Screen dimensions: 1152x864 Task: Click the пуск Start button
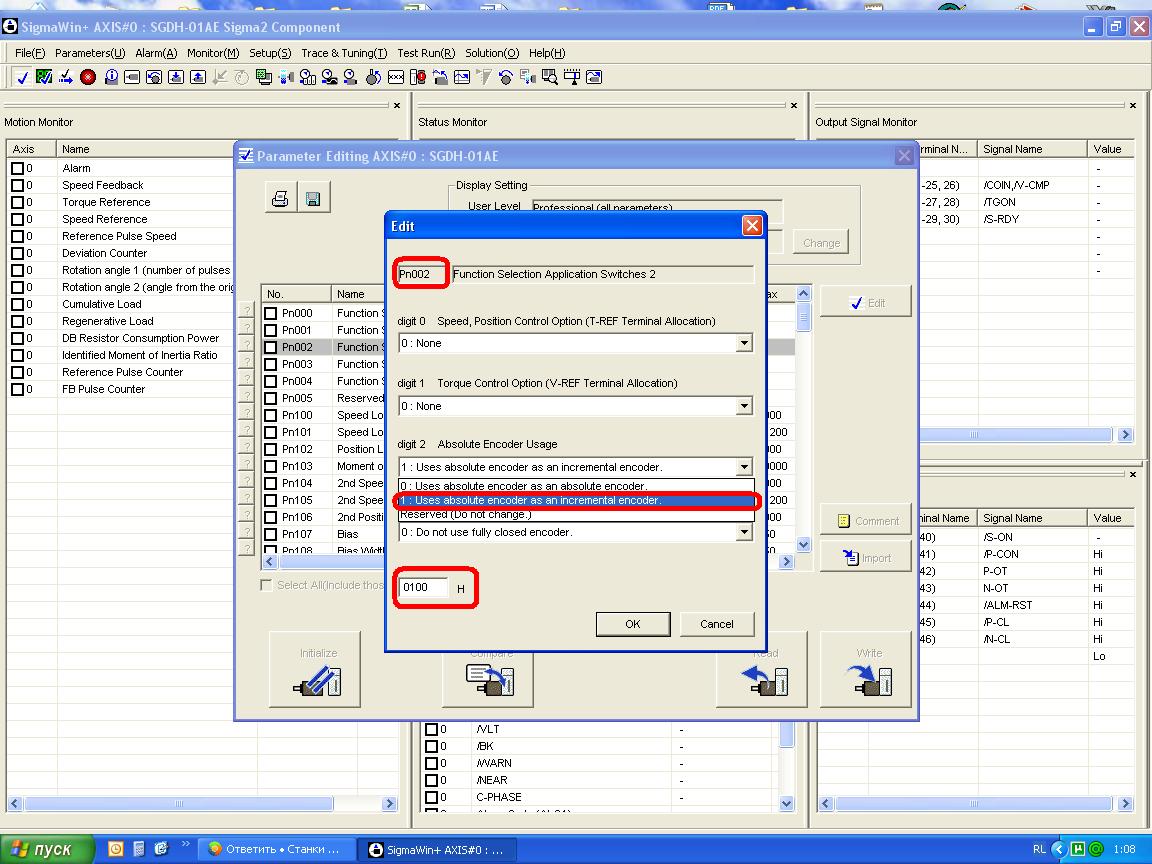click(x=47, y=849)
